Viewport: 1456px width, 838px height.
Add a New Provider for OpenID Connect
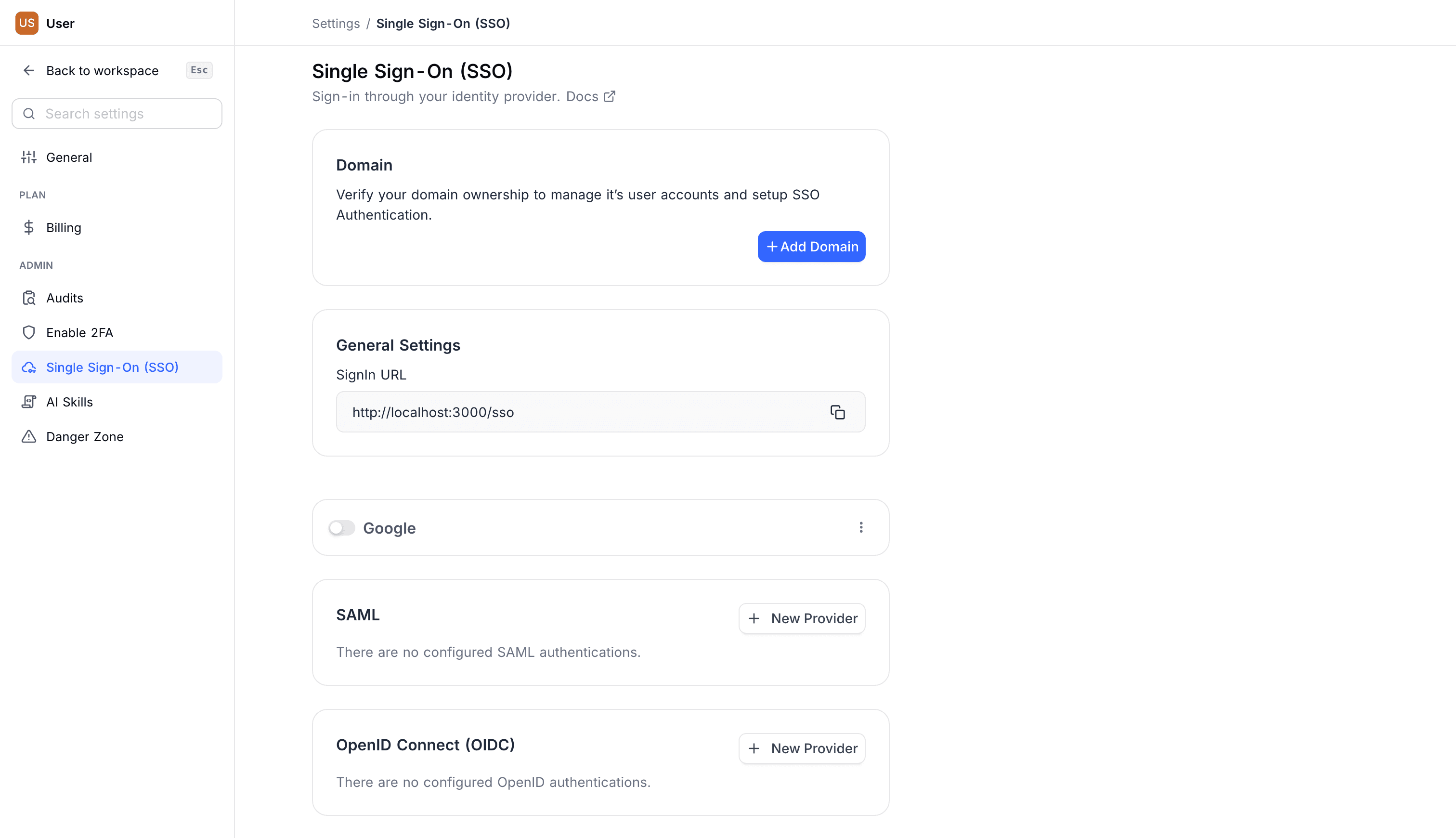[802, 748]
